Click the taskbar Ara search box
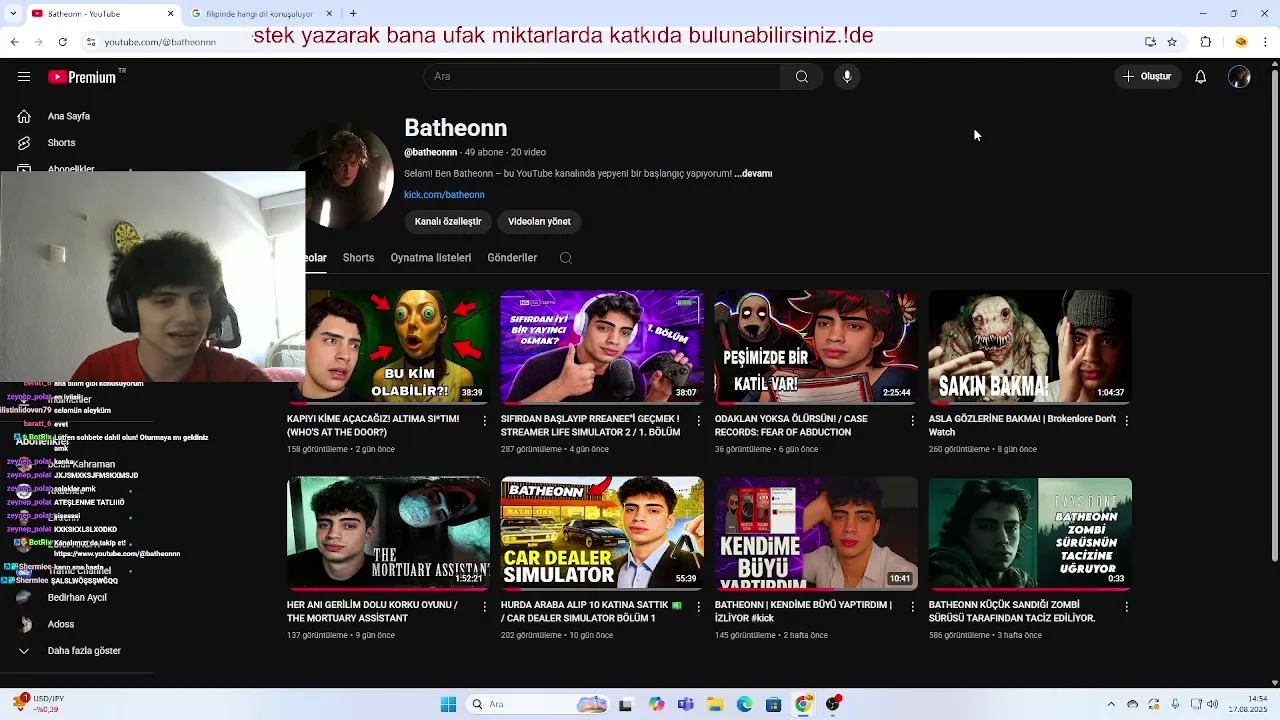Screen dimensions: 1280x720 pos(538,704)
